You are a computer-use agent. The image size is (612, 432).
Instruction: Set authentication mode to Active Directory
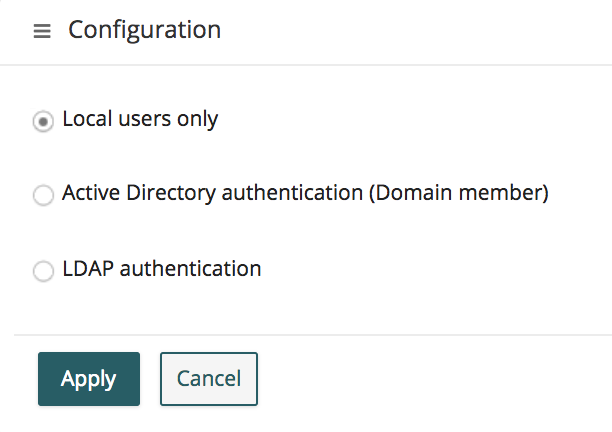43,196
